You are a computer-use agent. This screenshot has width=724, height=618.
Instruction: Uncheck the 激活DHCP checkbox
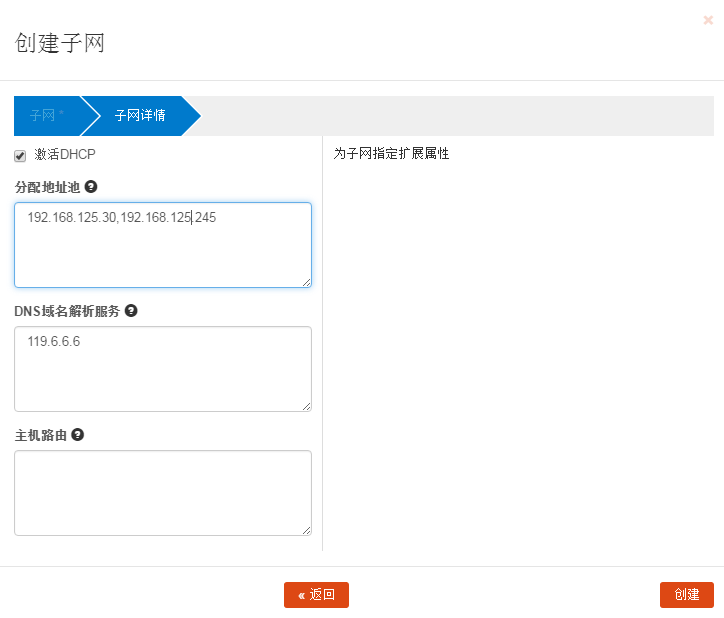20,156
